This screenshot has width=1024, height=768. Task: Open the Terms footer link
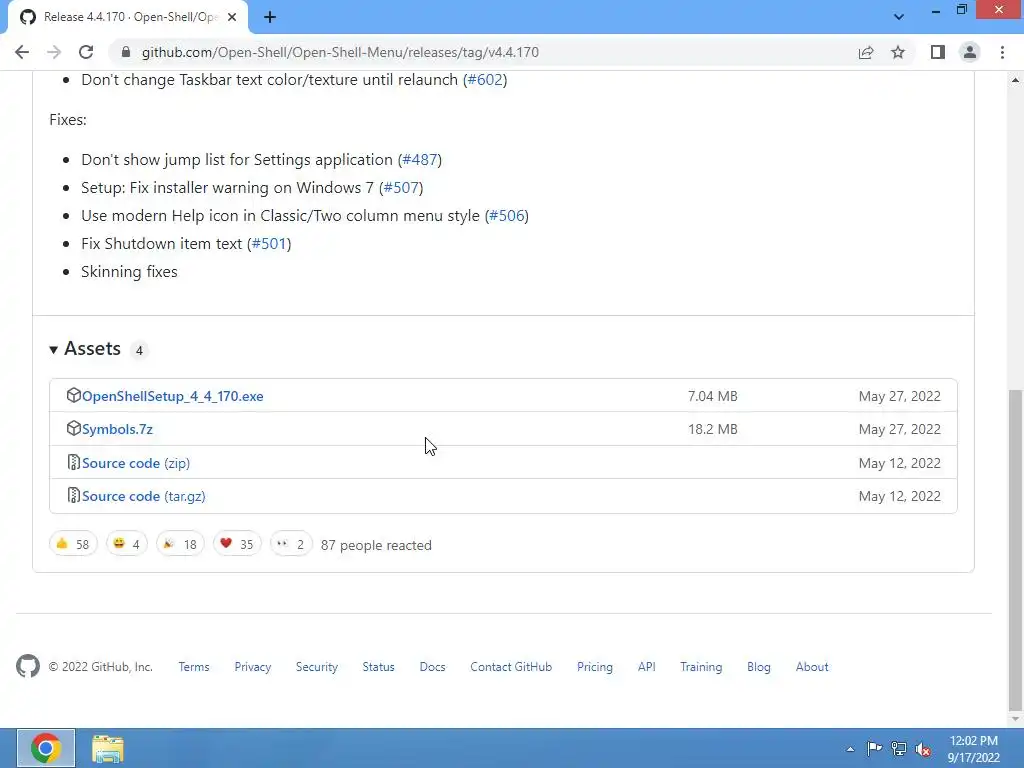[194, 667]
